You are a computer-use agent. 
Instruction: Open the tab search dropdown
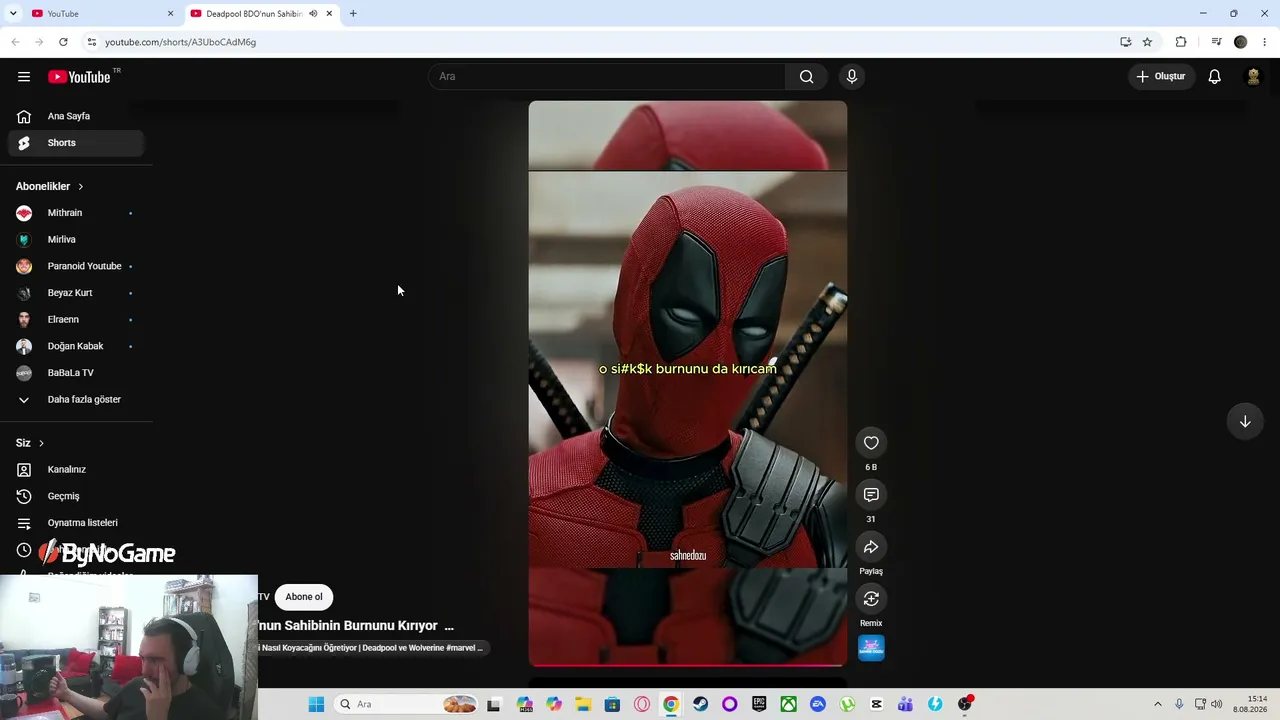tap(13, 14)
